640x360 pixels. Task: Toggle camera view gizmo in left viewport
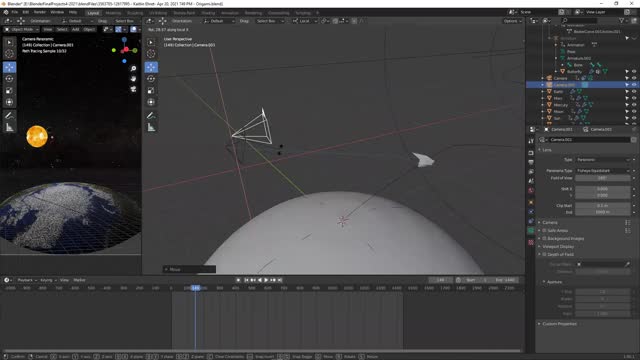point(133,89)
